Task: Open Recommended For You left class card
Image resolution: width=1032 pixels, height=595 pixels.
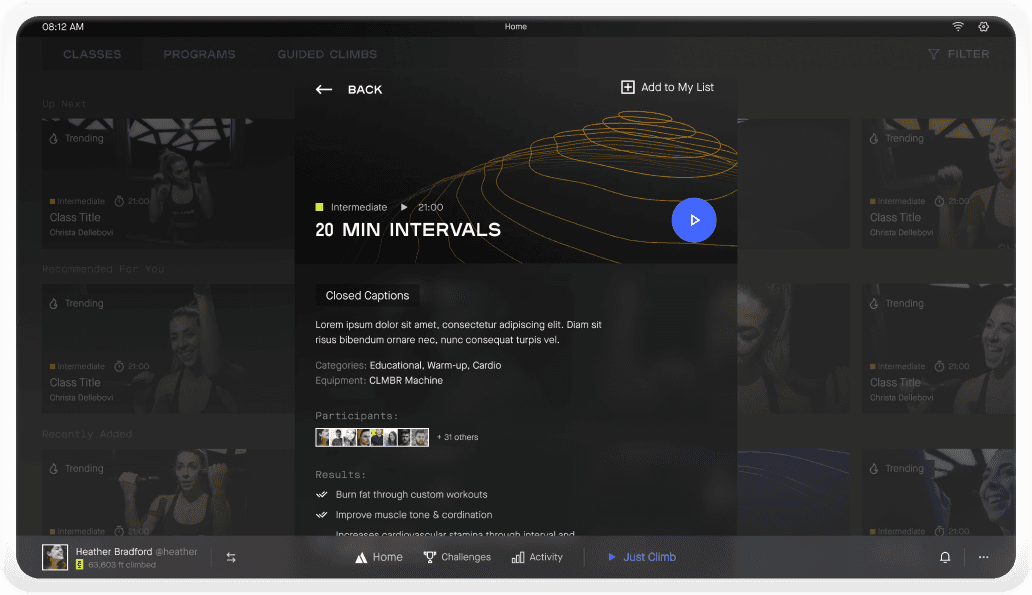Action: pyautogui.click(x=168, y=349)
